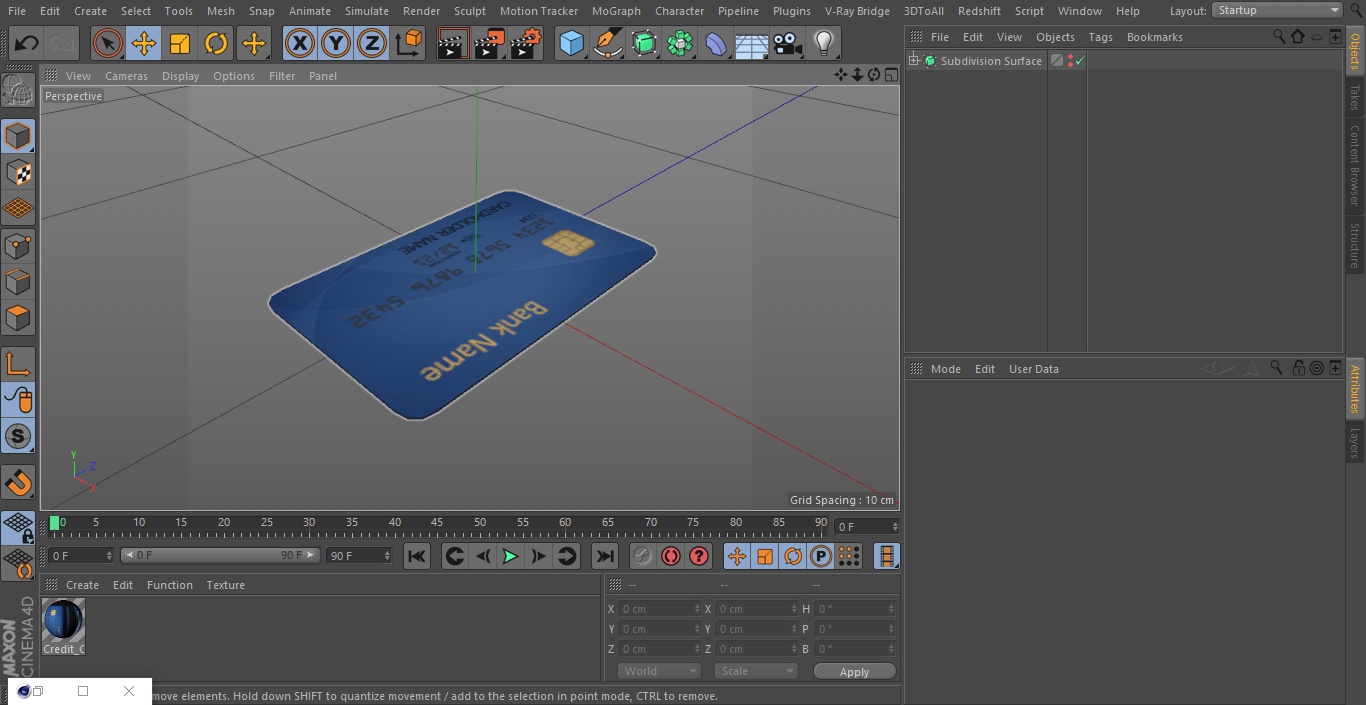Select the Rotate tool

[216, 43]
